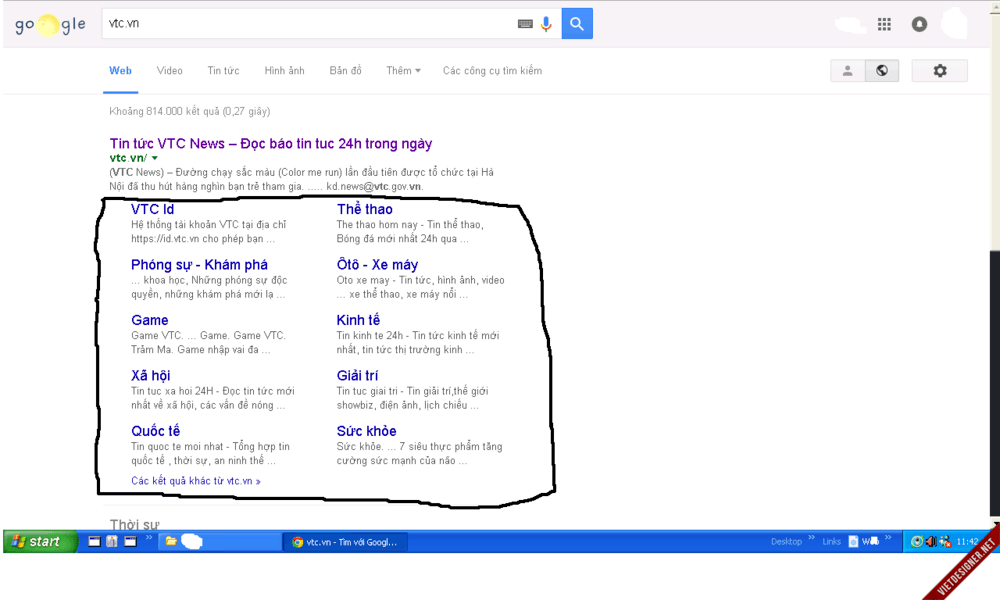The width and height of the screenshot is (1000, 600).
Task: Click the Chrome taskbar button vtc.vn
Action: [x=344, y=542]
